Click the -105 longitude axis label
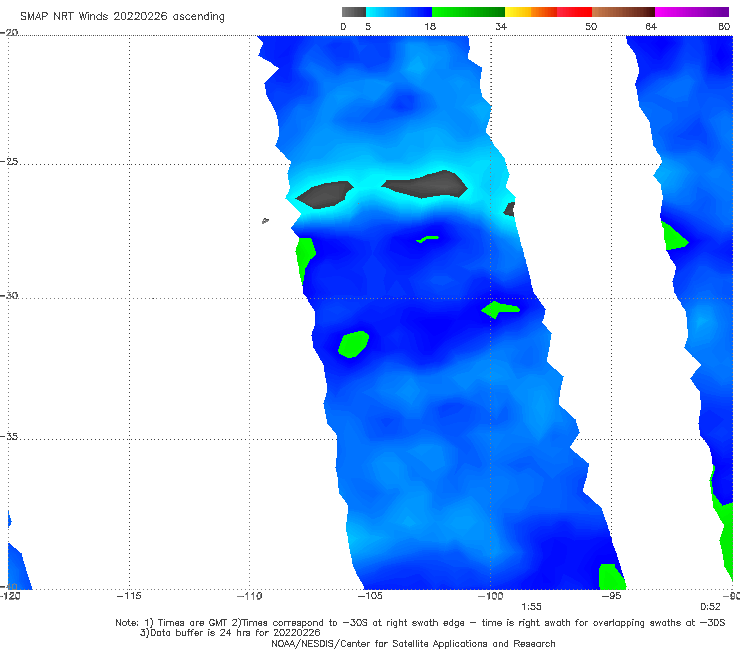 pyautogui.click(x=370, y=596)
